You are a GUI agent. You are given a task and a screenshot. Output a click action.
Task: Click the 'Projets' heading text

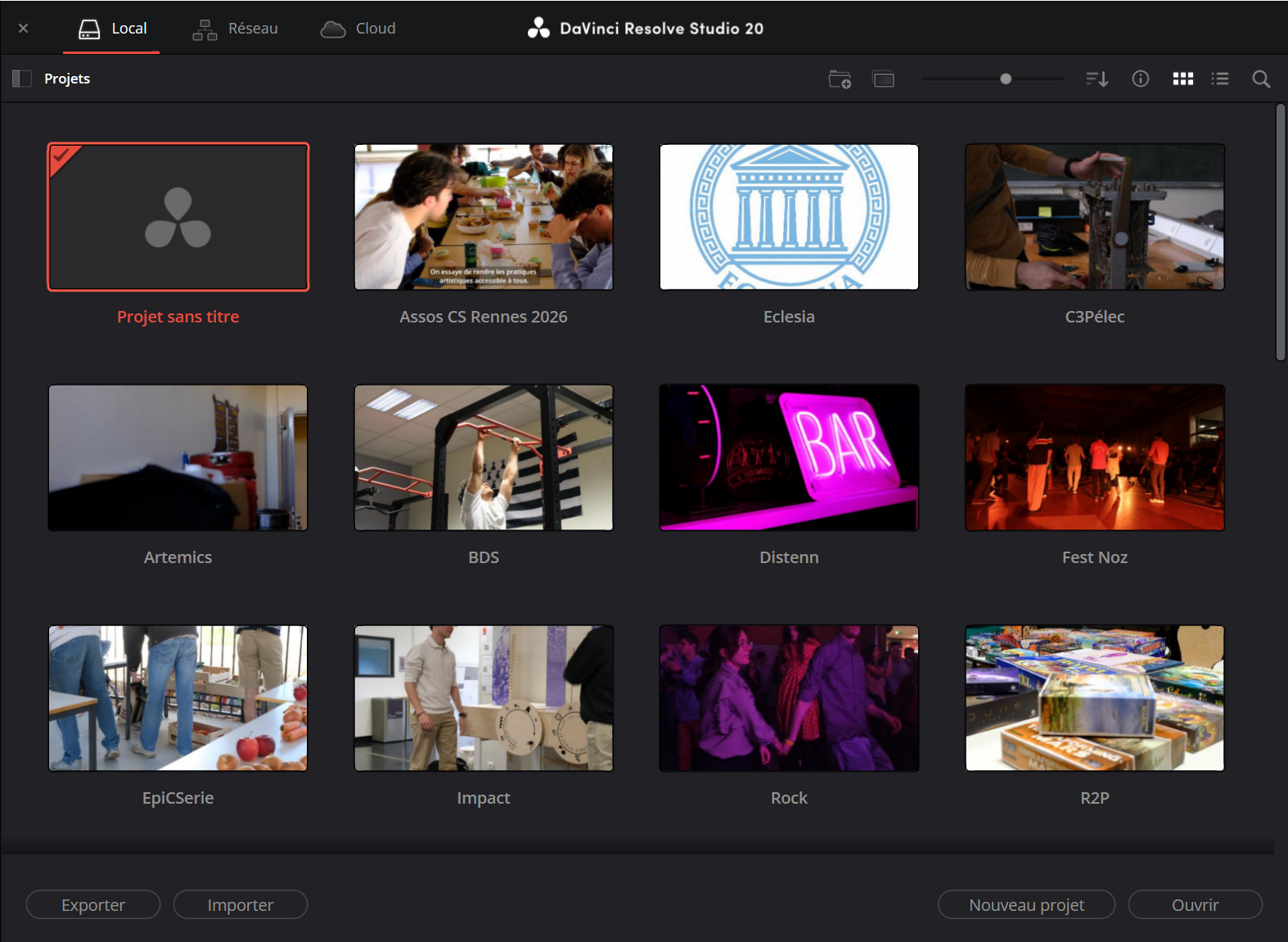pyautogui.click(x=67, y=79)
